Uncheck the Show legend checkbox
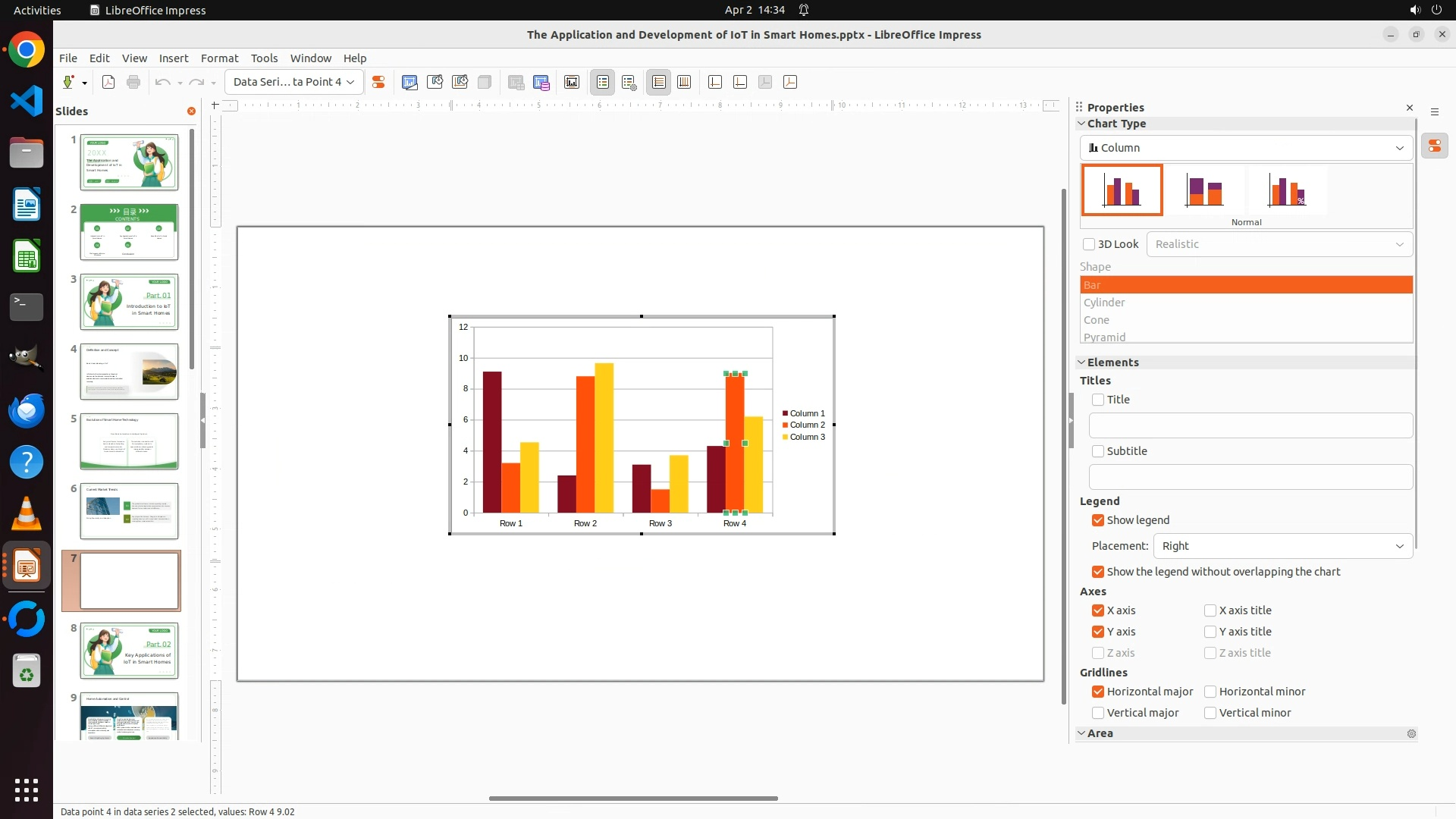The width and height of the screenshot is (1456, 819). pos(1098,520)
